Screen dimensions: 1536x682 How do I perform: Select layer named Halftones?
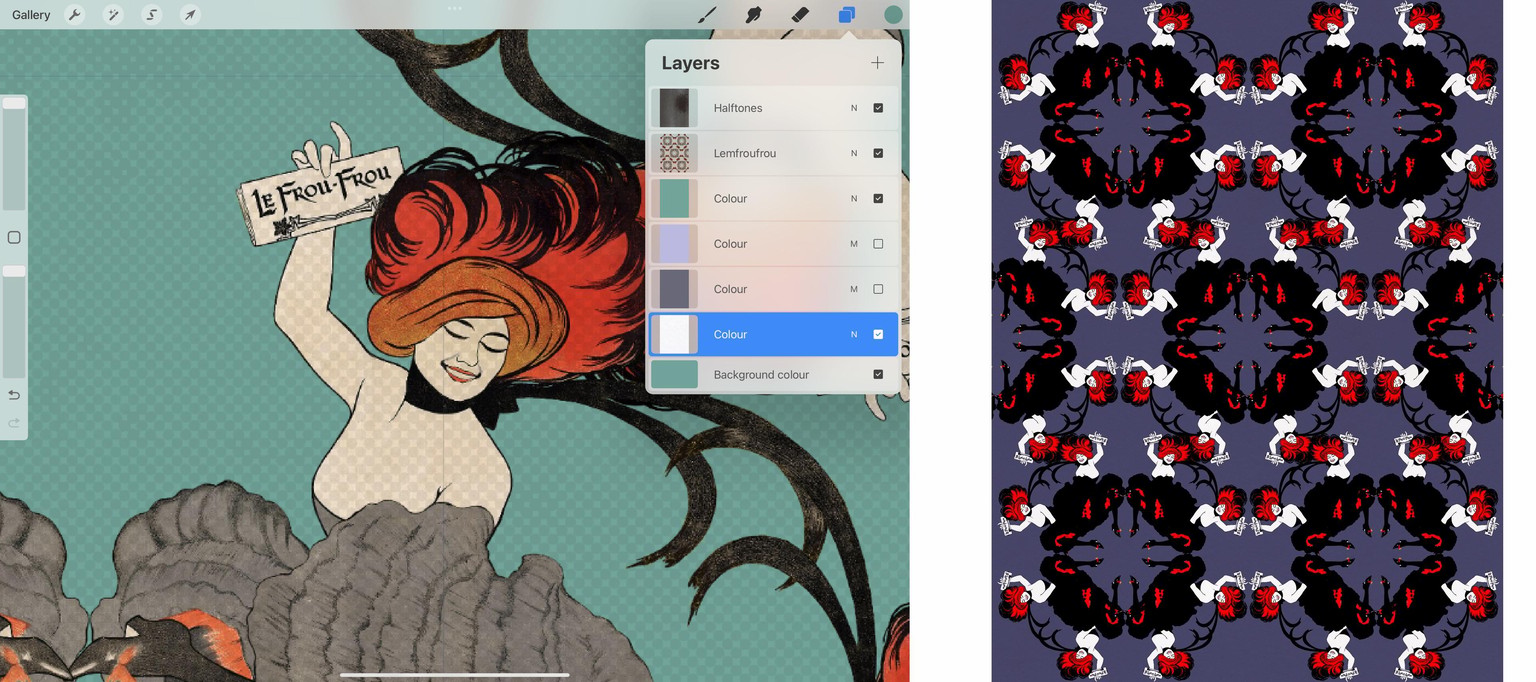pos(738,108)
